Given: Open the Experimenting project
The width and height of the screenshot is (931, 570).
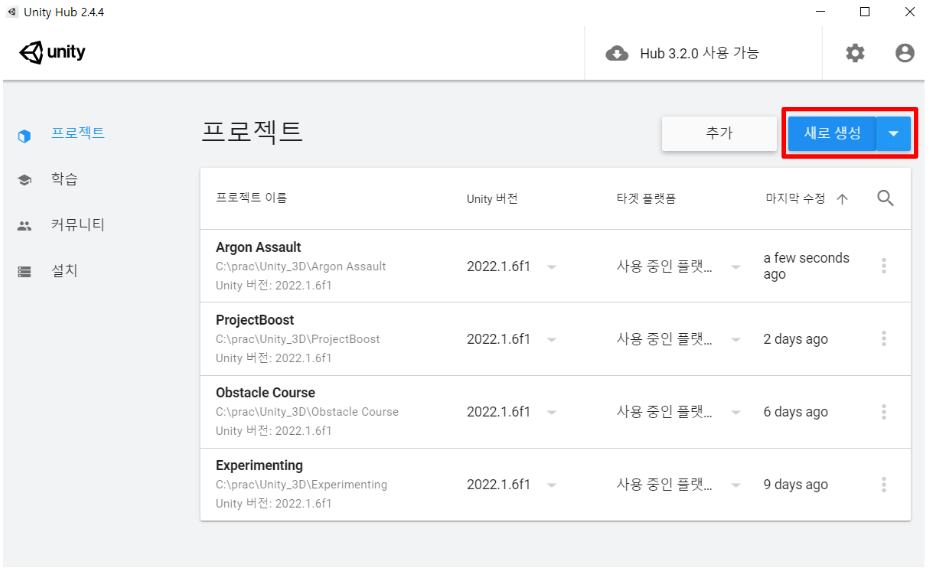Looking at the screenshot, I should [x=259, y=466].
